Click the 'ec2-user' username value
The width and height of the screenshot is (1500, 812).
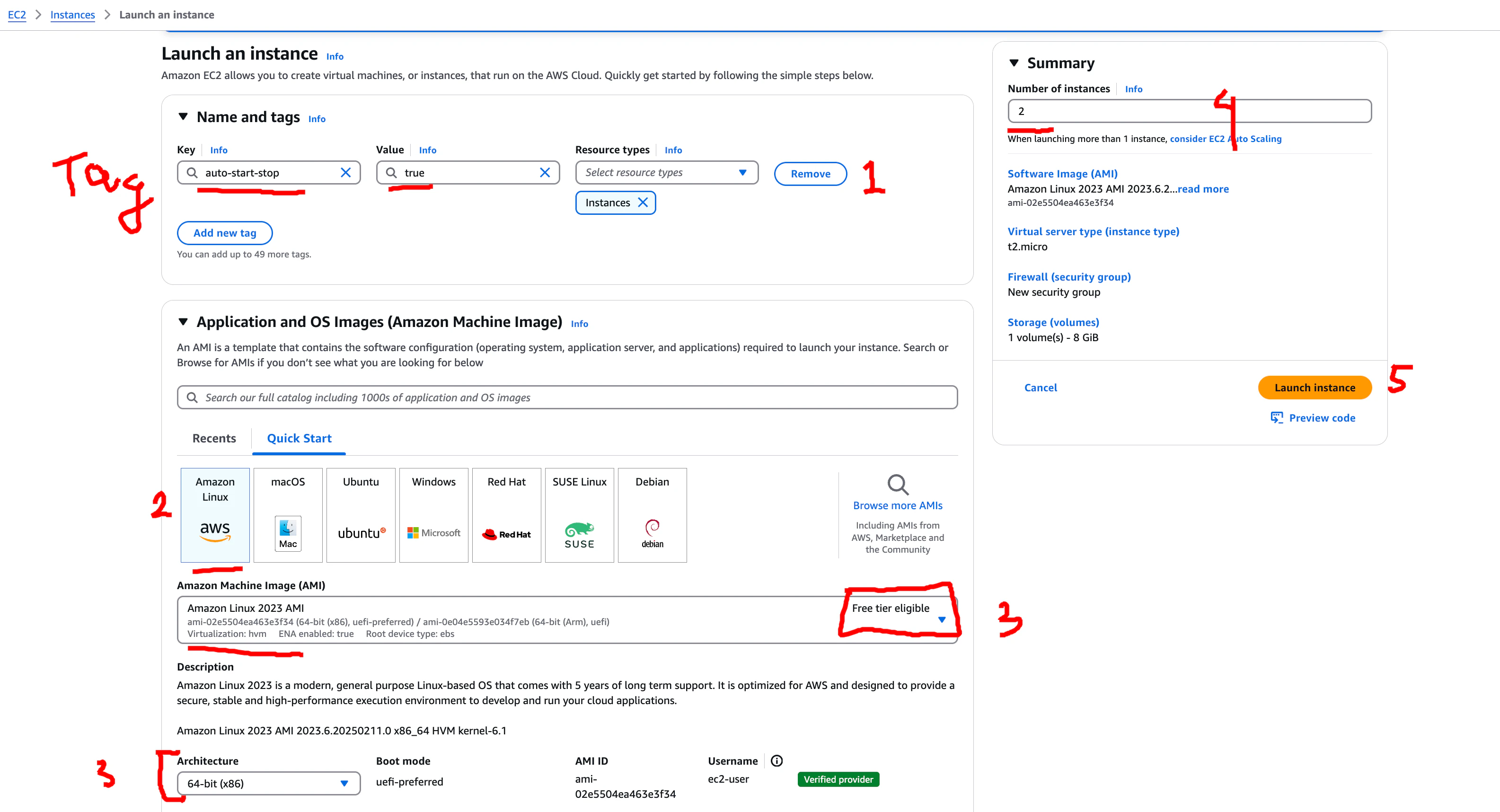(x=728, y=779)
